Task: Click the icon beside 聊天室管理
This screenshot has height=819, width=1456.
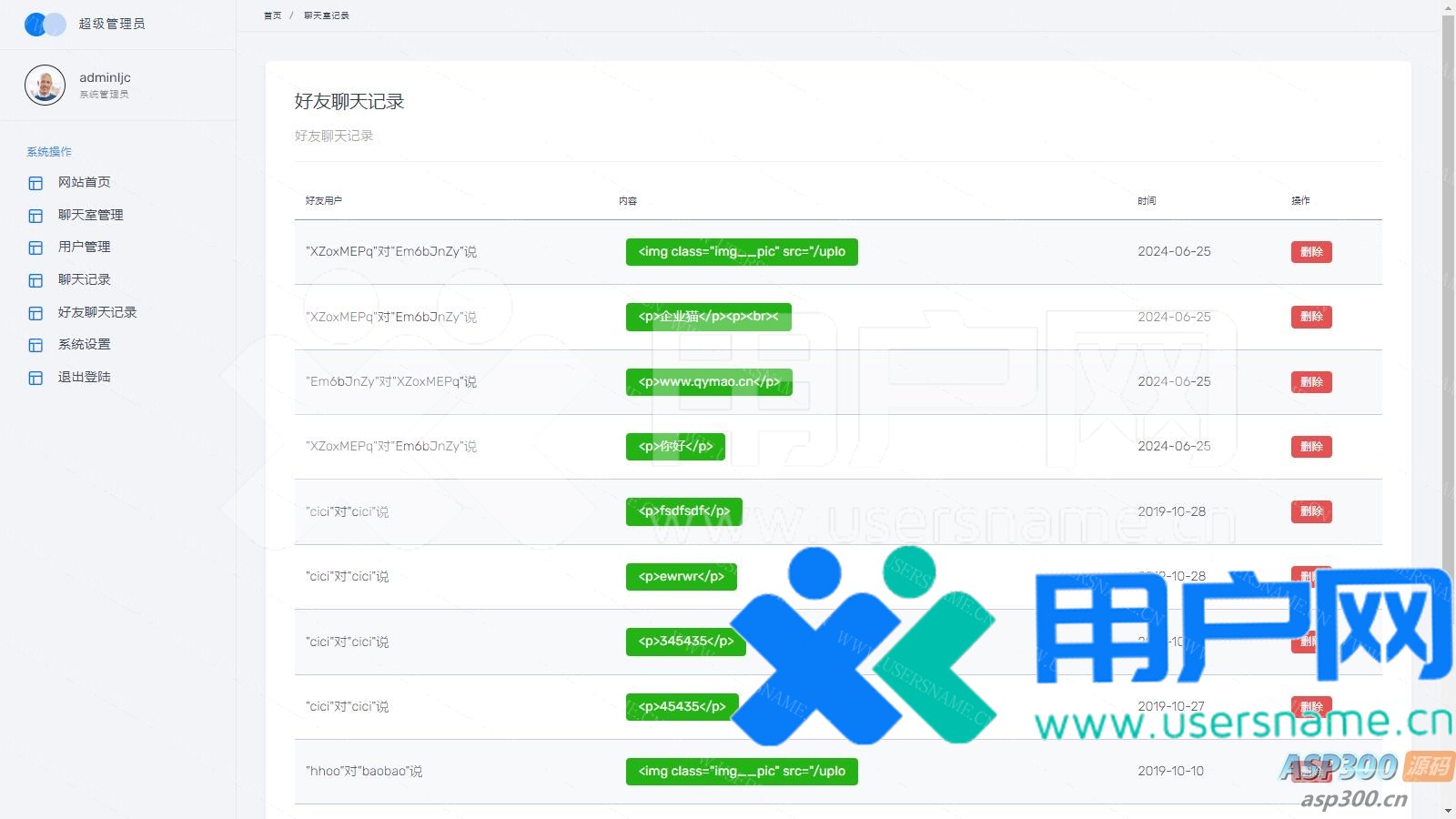Action: 35,216
